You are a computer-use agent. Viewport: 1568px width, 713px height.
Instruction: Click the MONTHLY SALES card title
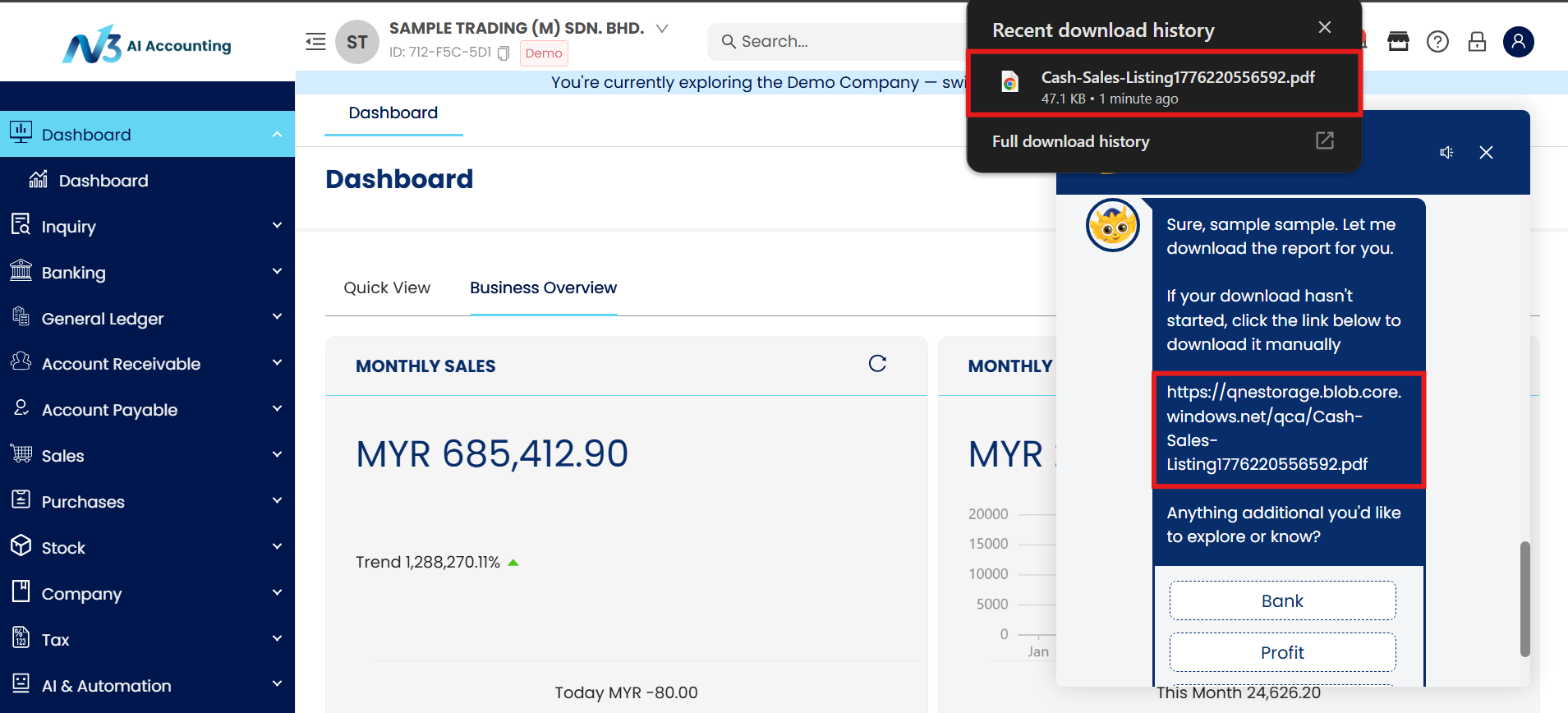click(x=425, y=366)
